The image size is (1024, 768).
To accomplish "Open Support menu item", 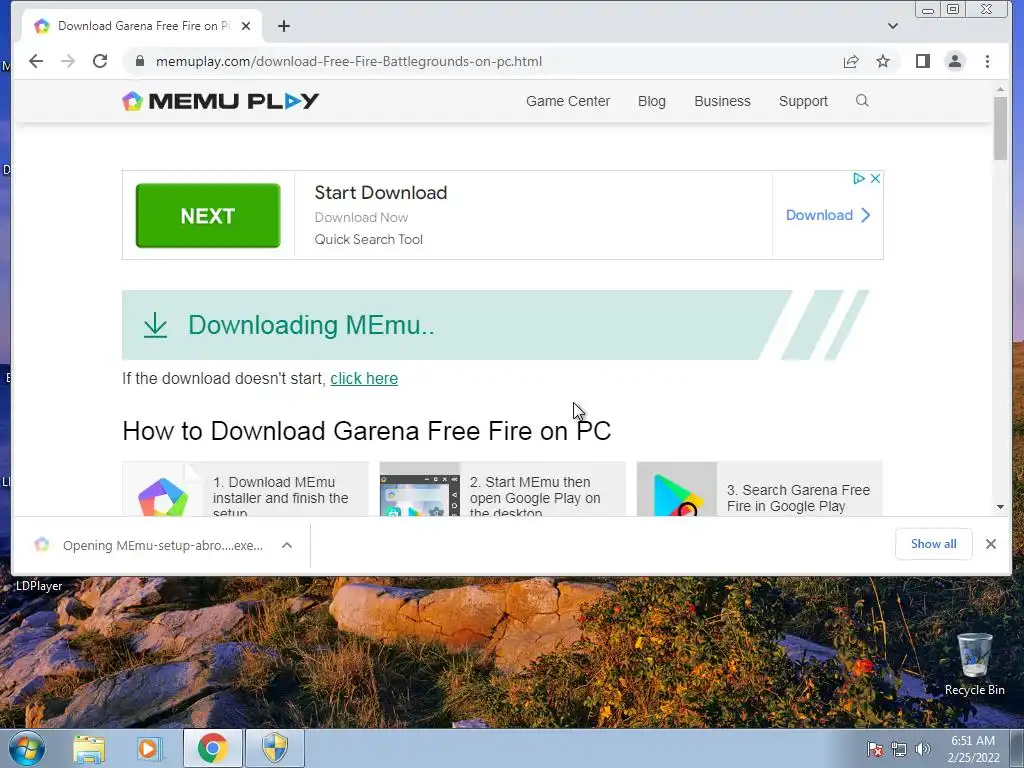I will click(x=803, y=101).
